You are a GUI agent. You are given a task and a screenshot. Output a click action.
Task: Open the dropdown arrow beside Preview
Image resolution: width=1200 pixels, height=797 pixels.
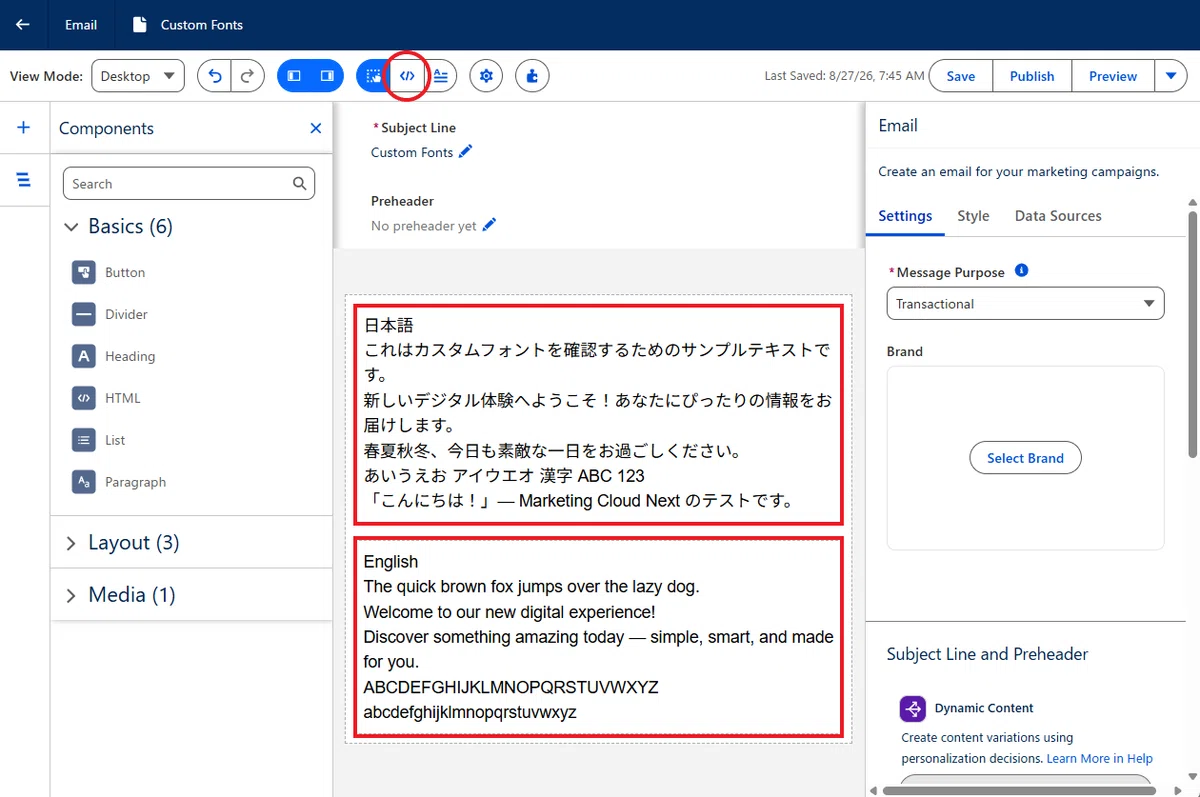1171,76
